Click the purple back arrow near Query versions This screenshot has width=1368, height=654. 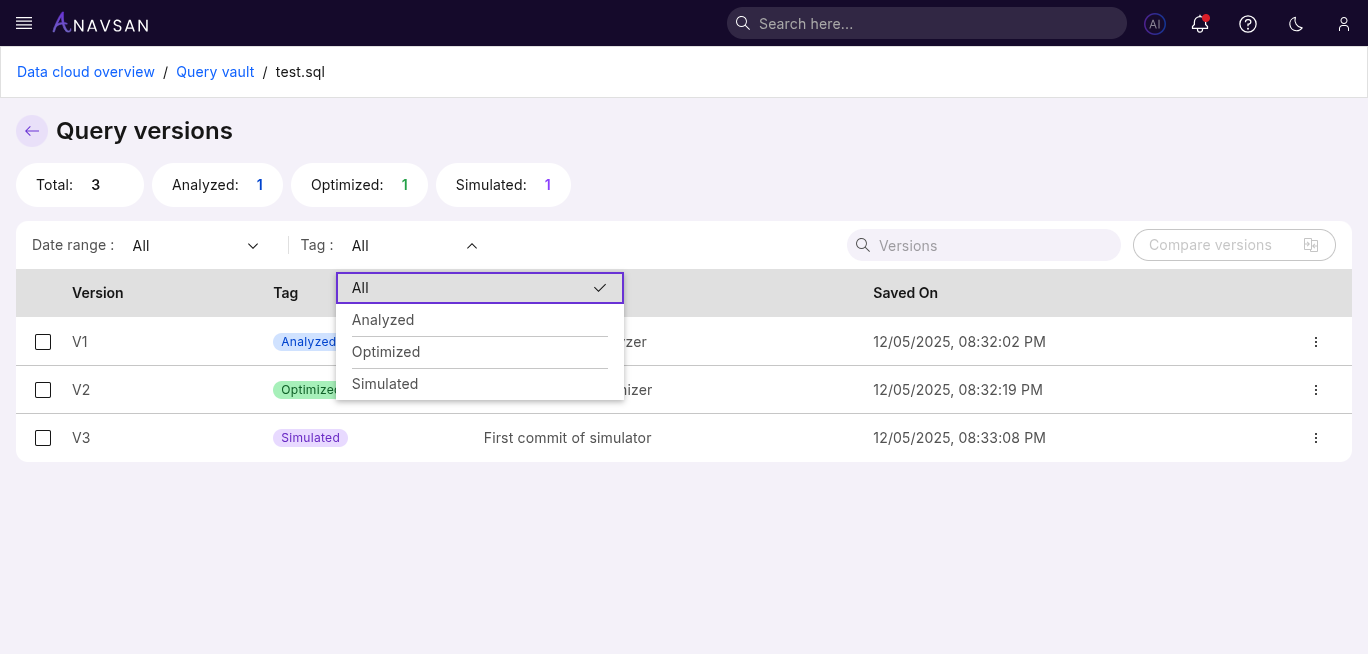(x=31, y=131)
